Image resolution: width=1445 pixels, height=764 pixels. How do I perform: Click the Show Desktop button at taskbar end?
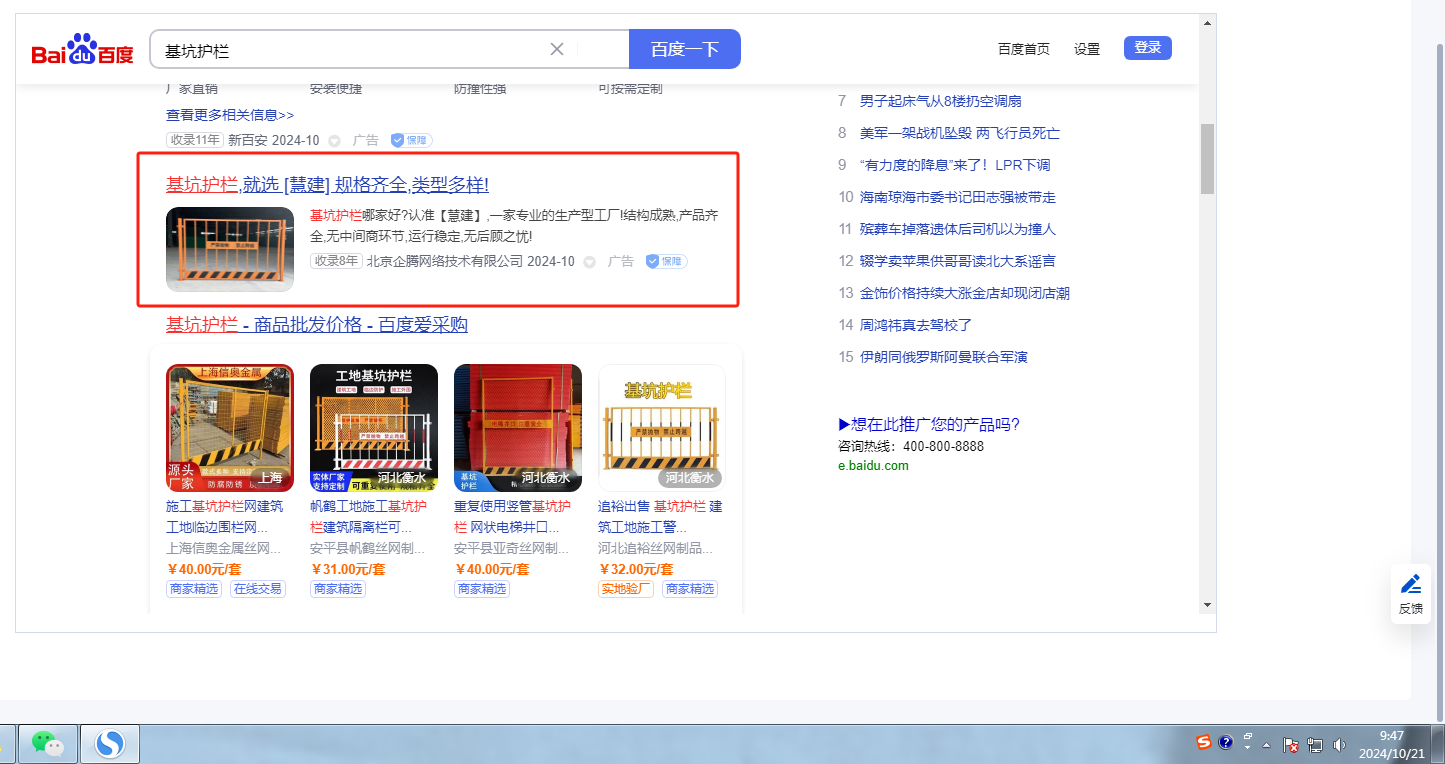click(x=1437, y=743)
